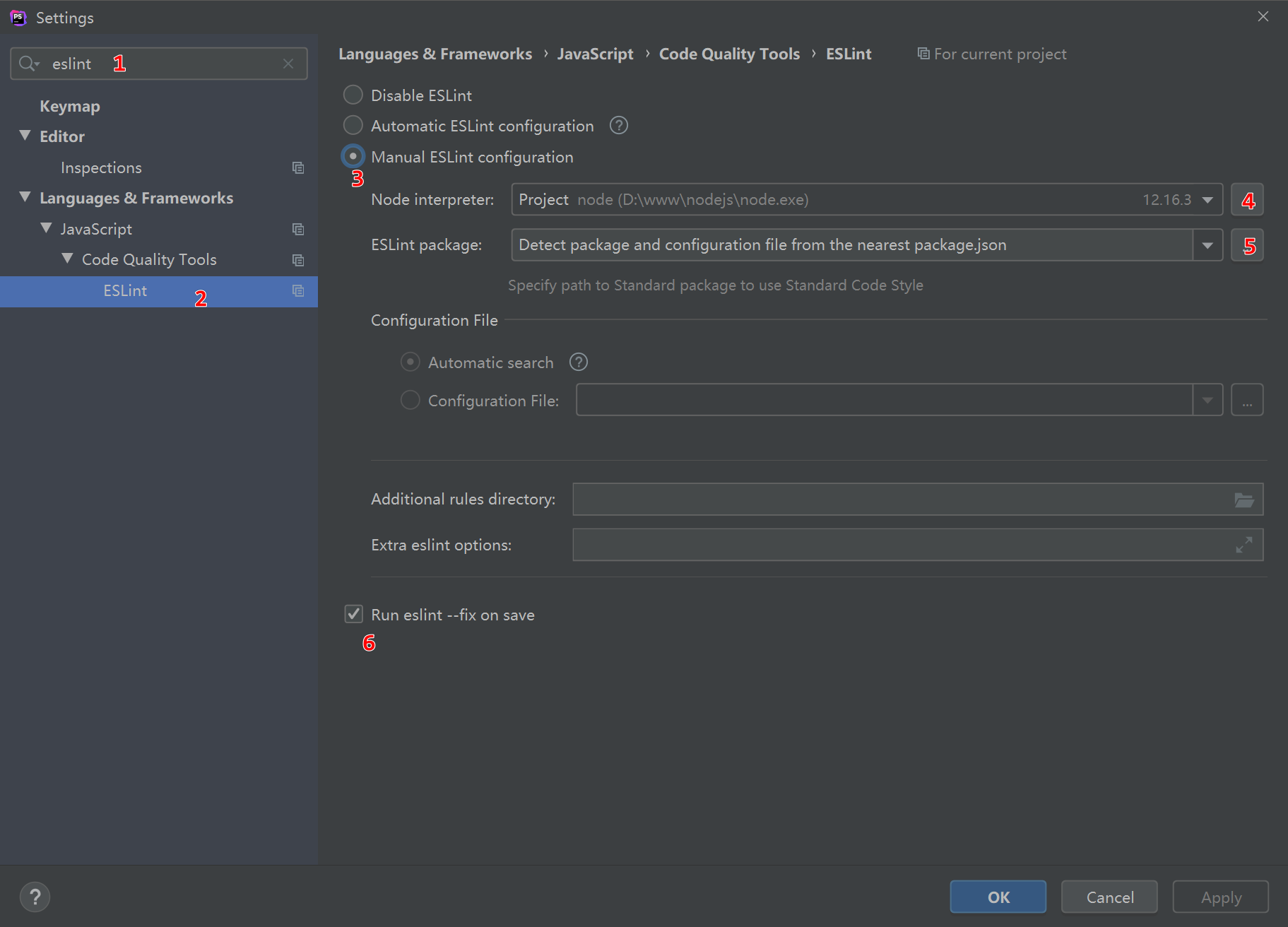Click the Configuration File path input
This screenshot has width=1288, height=927.
click(x=885, y=401)
